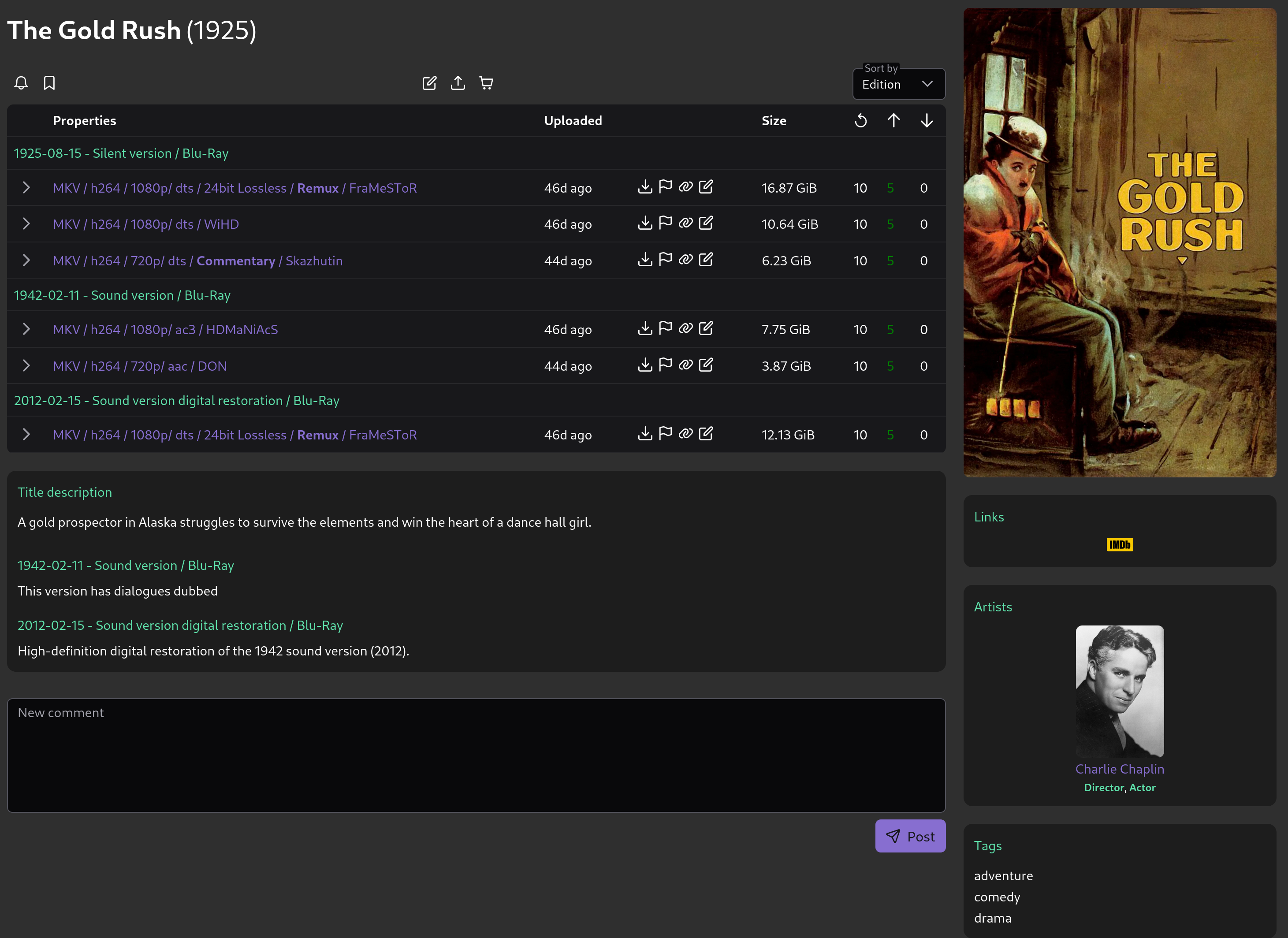Expand the 16.87 GiB FraMeSToR Remux row
Screen dimensions: 1288x938
coord(26,187)
